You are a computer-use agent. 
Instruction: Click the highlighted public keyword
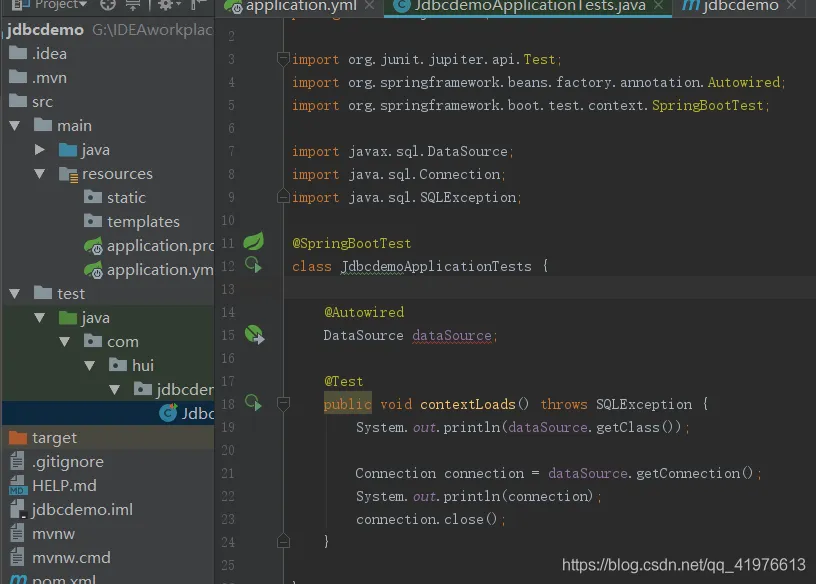tap(348, 404)
